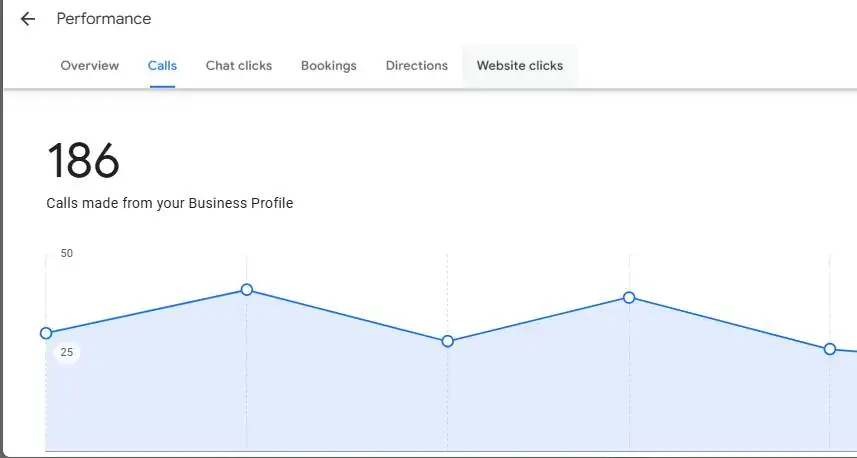
Task: Select the highest data point on the chart
Action: click(246, 290)
